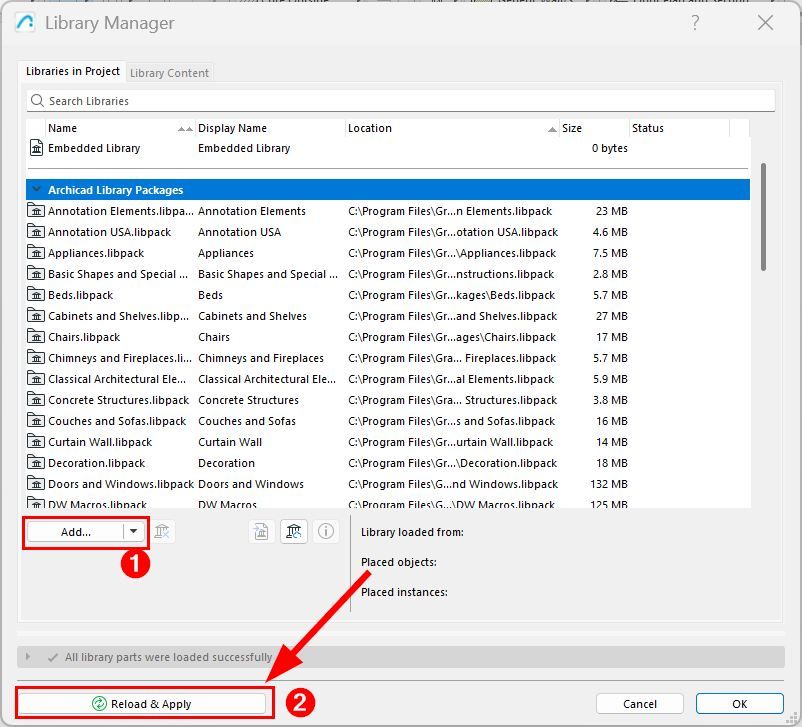Click the Embedded Library building icon
The width and height of the screenshot is (802, 727).
point(36,148)
